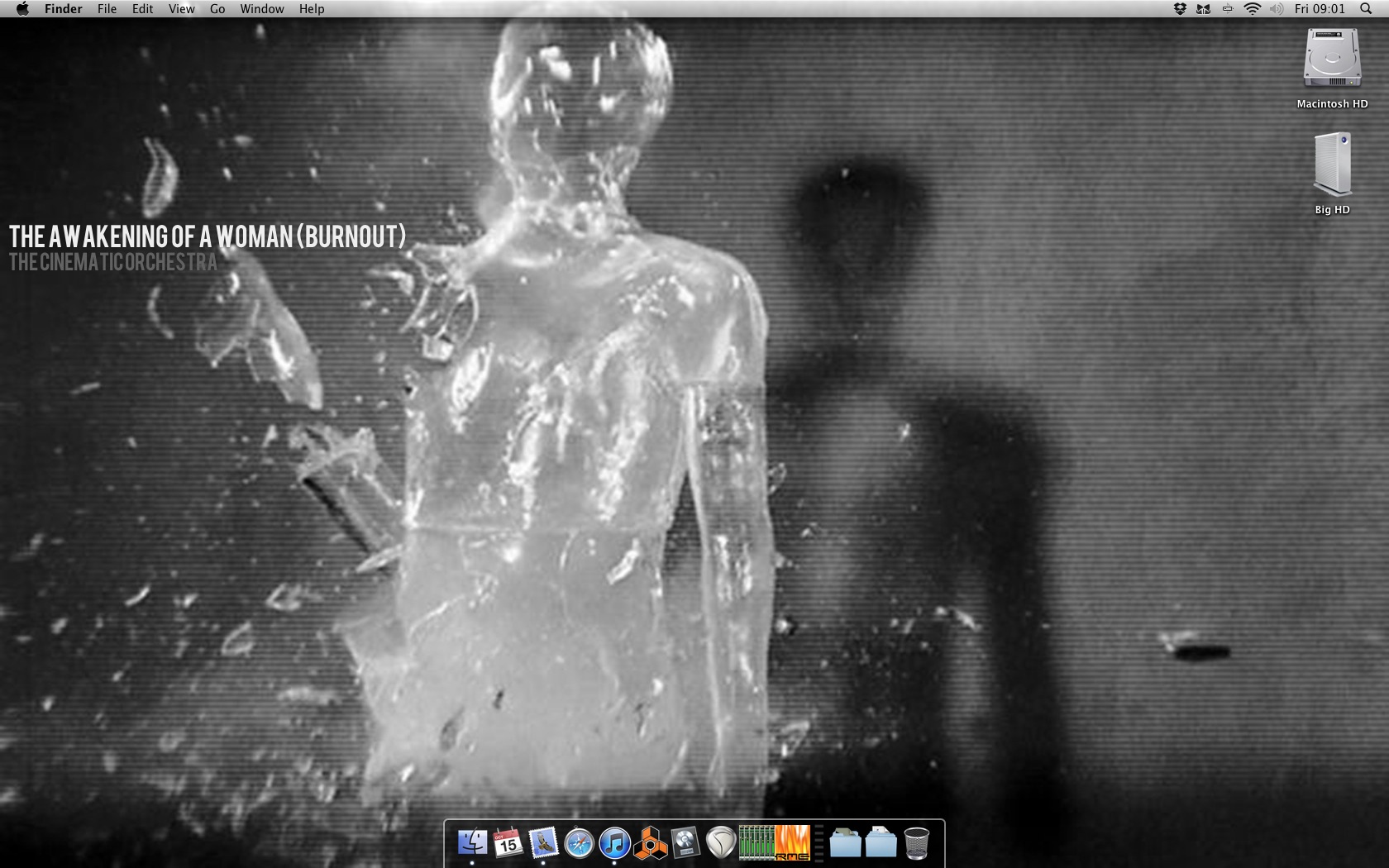Open the Wi-Fi status menu
Screen dimensions: 1389x868
click(1253, 9)
